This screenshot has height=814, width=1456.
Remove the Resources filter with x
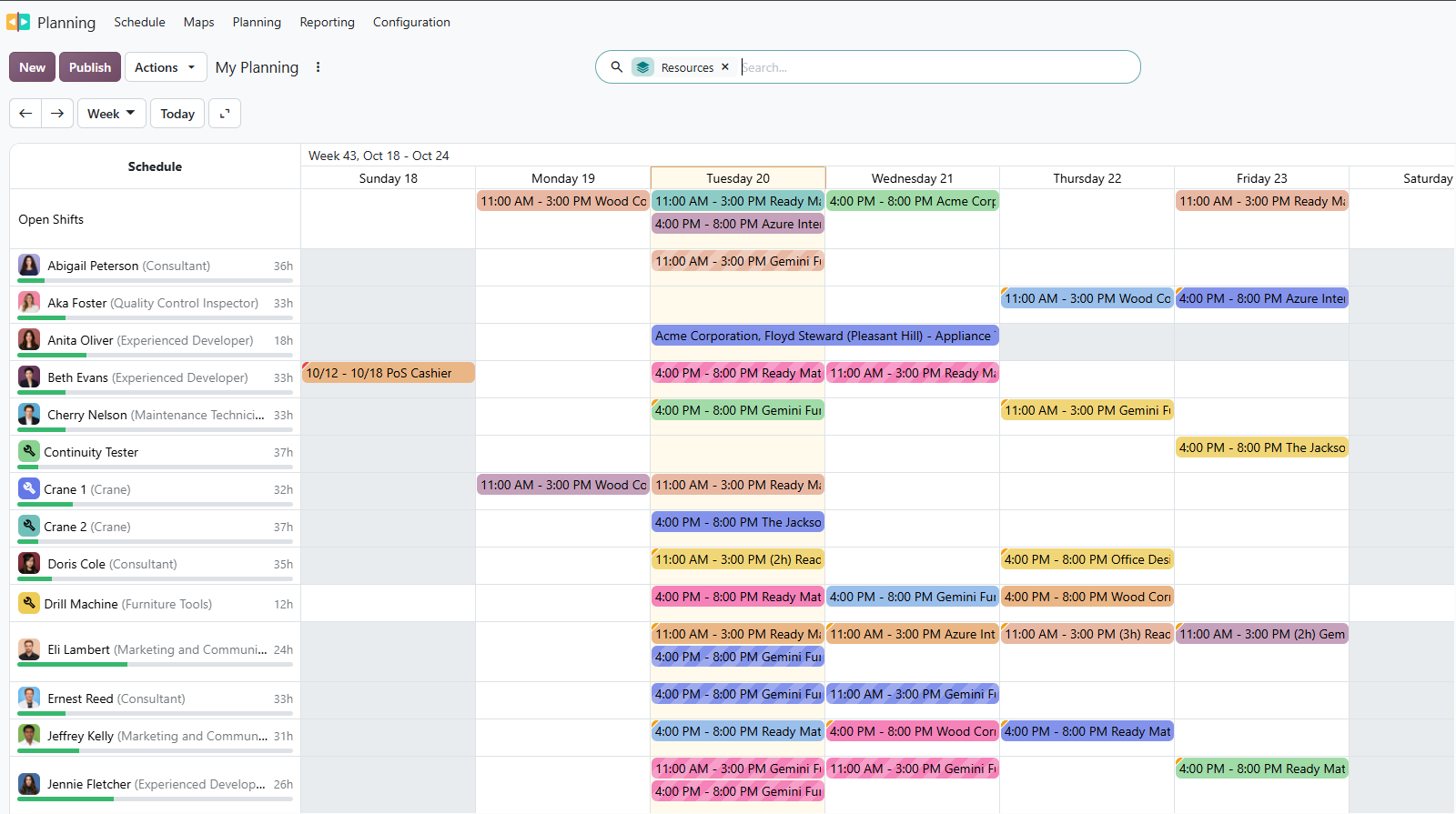point(725,67)
